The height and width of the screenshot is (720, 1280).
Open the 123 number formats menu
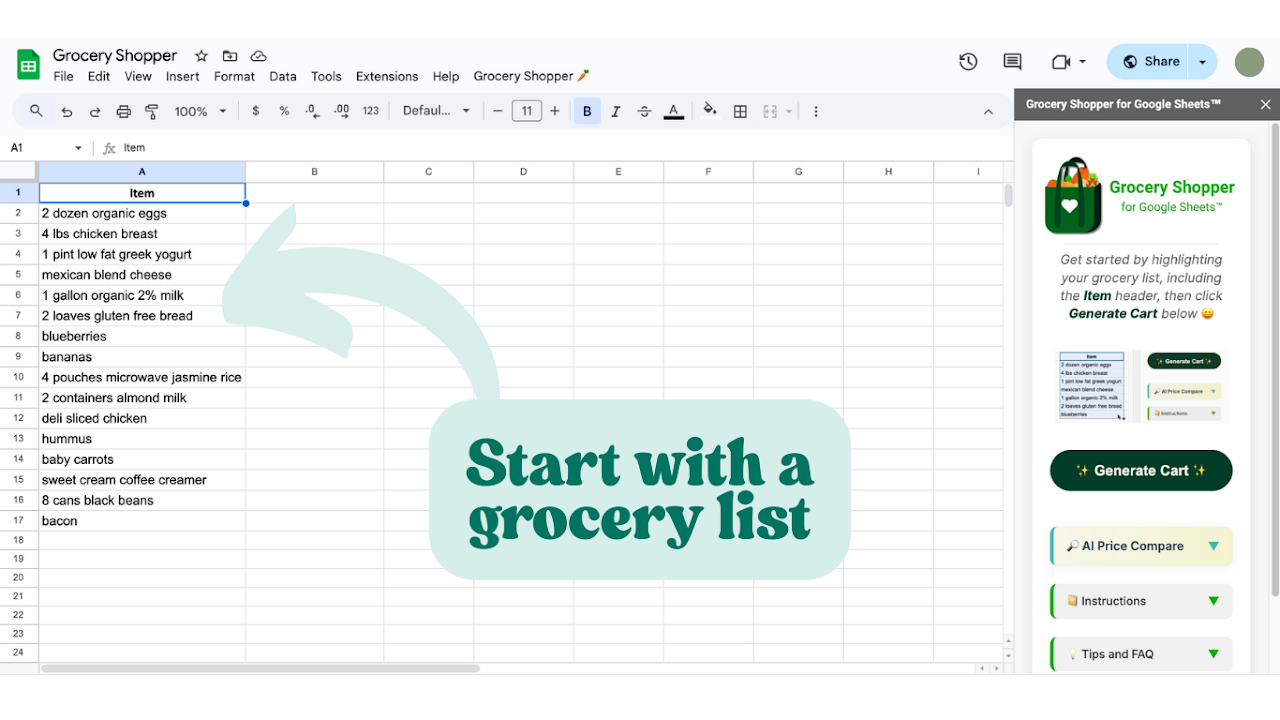point(371,111)
